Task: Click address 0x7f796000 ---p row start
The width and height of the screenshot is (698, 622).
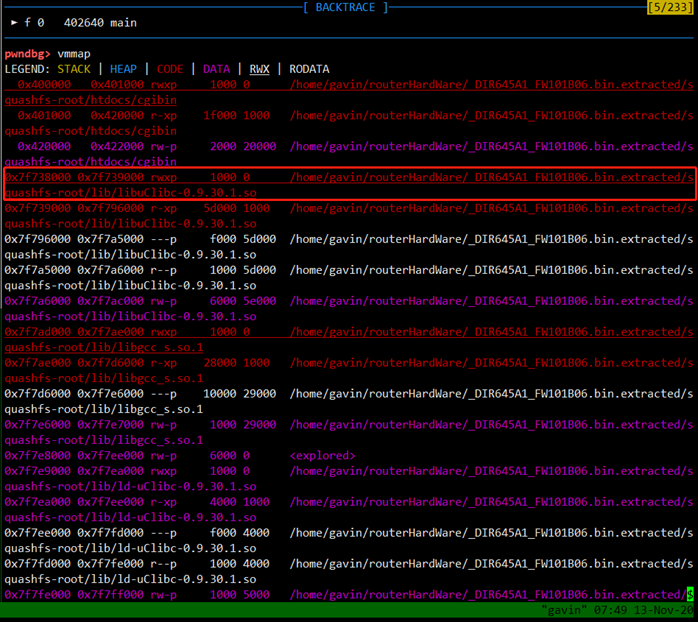Action: pyautogui.click(x=37, y=239)
